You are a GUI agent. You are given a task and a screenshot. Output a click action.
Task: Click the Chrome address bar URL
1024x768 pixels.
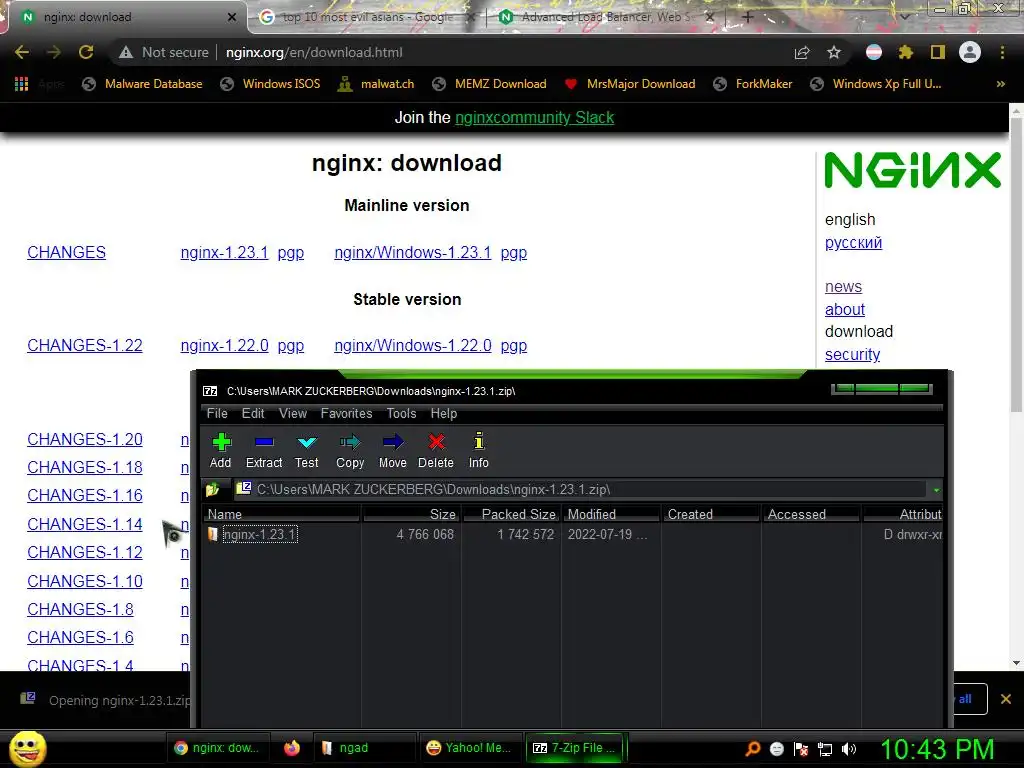(x=314, y=52)
